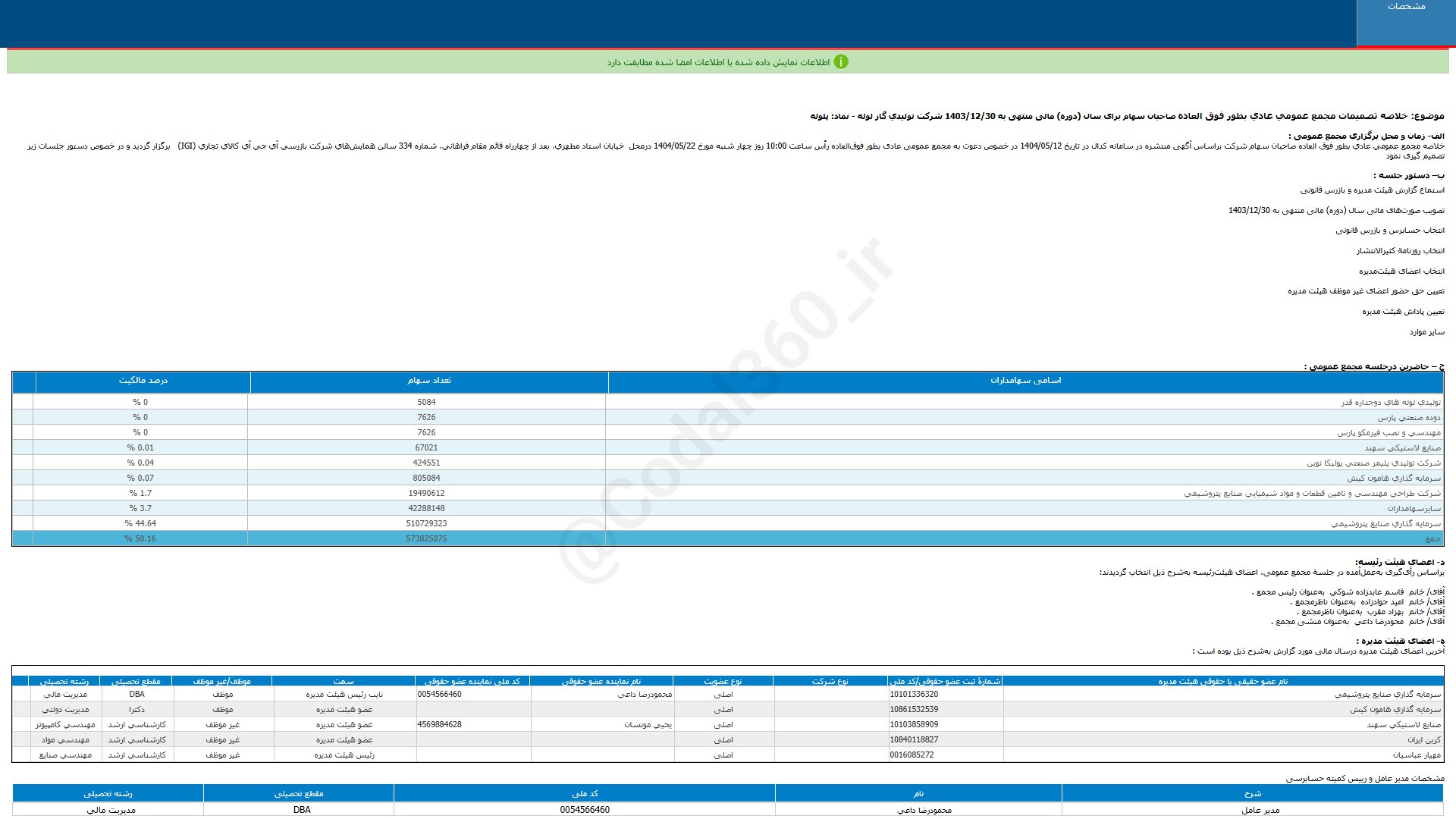Open the مشخصات tab
This screenshot has height=819, width=1456.
coord(1406,23)
